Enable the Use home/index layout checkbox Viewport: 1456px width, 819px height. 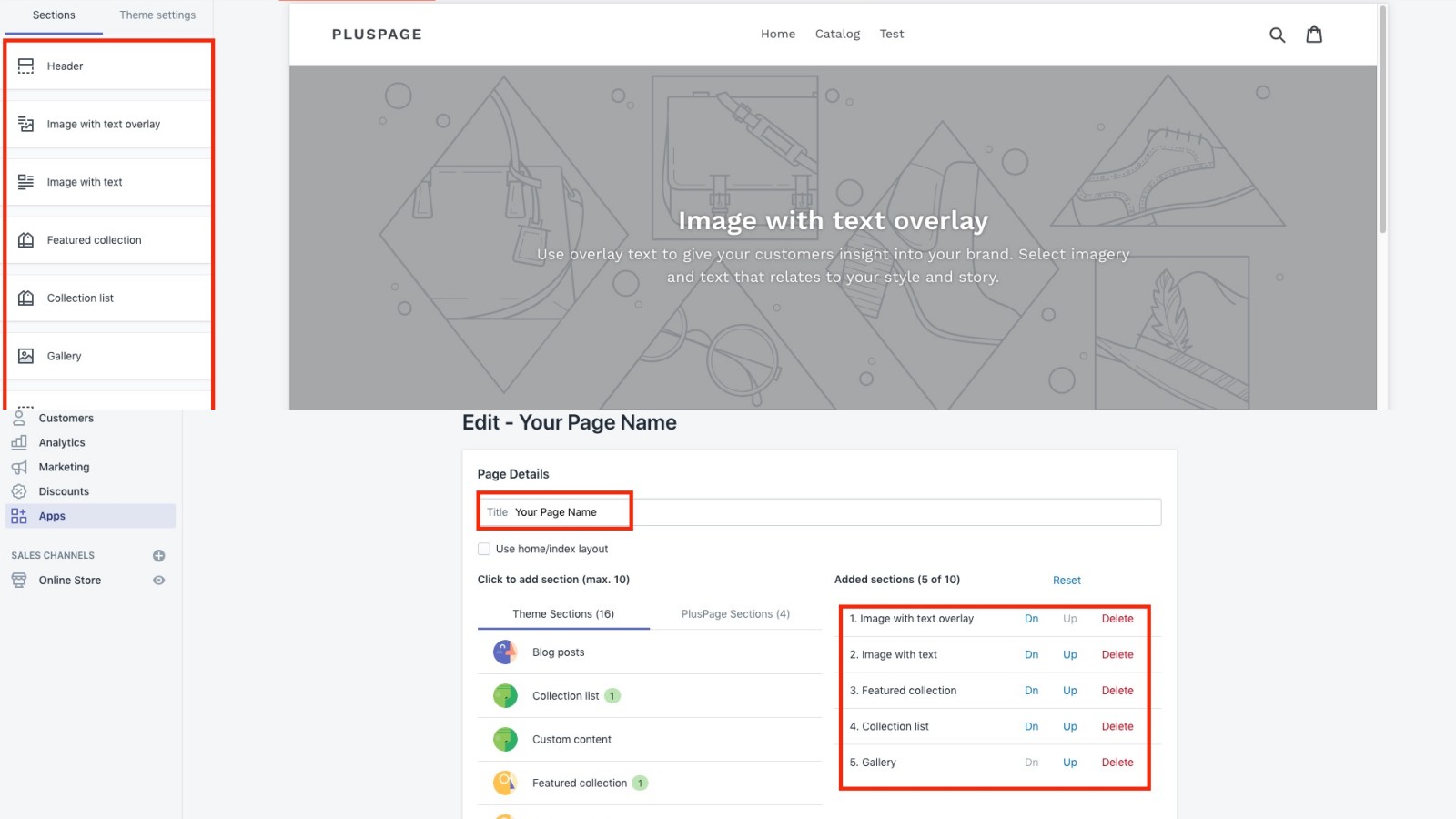pos(484,548)
